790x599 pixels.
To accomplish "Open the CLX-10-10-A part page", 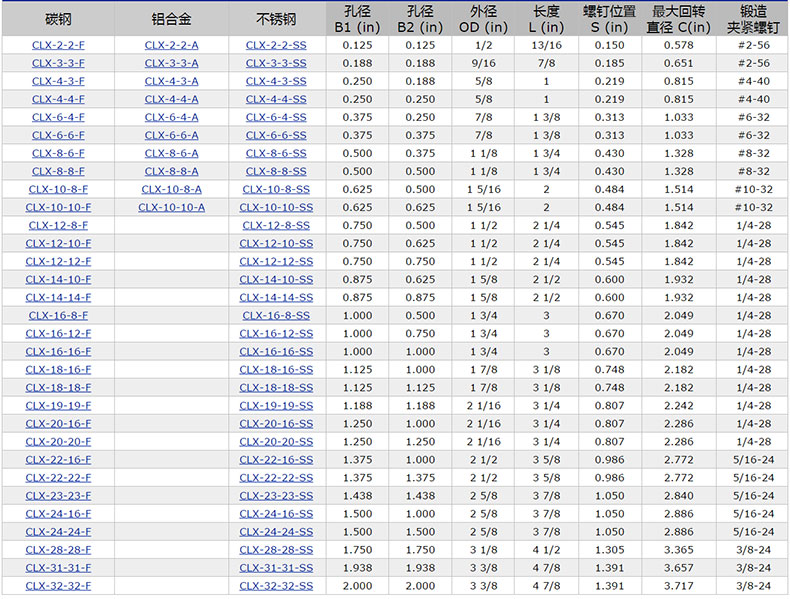I will (x=171, y=207).
